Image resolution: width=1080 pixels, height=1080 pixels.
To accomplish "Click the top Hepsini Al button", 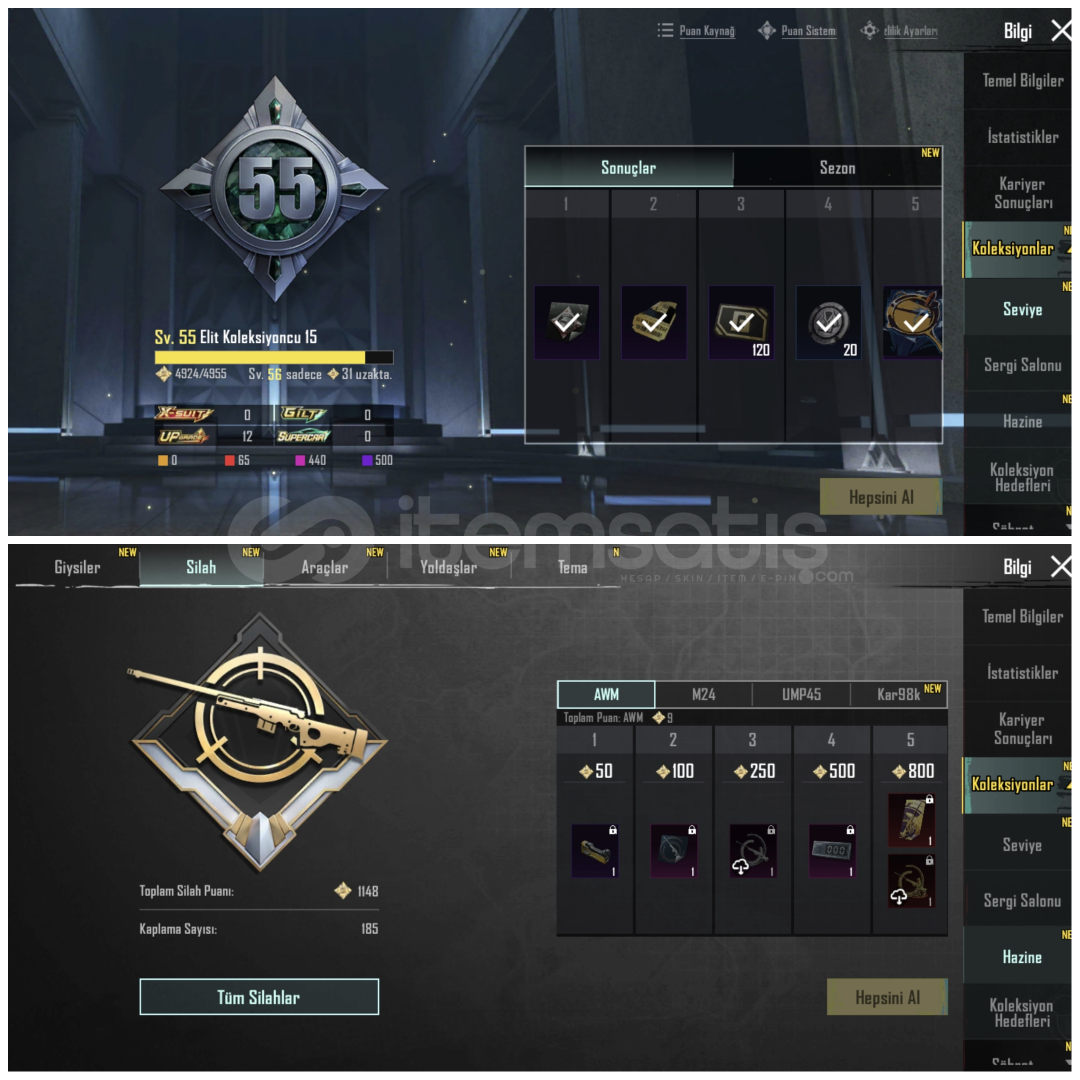I will click(x=881, y=497).
